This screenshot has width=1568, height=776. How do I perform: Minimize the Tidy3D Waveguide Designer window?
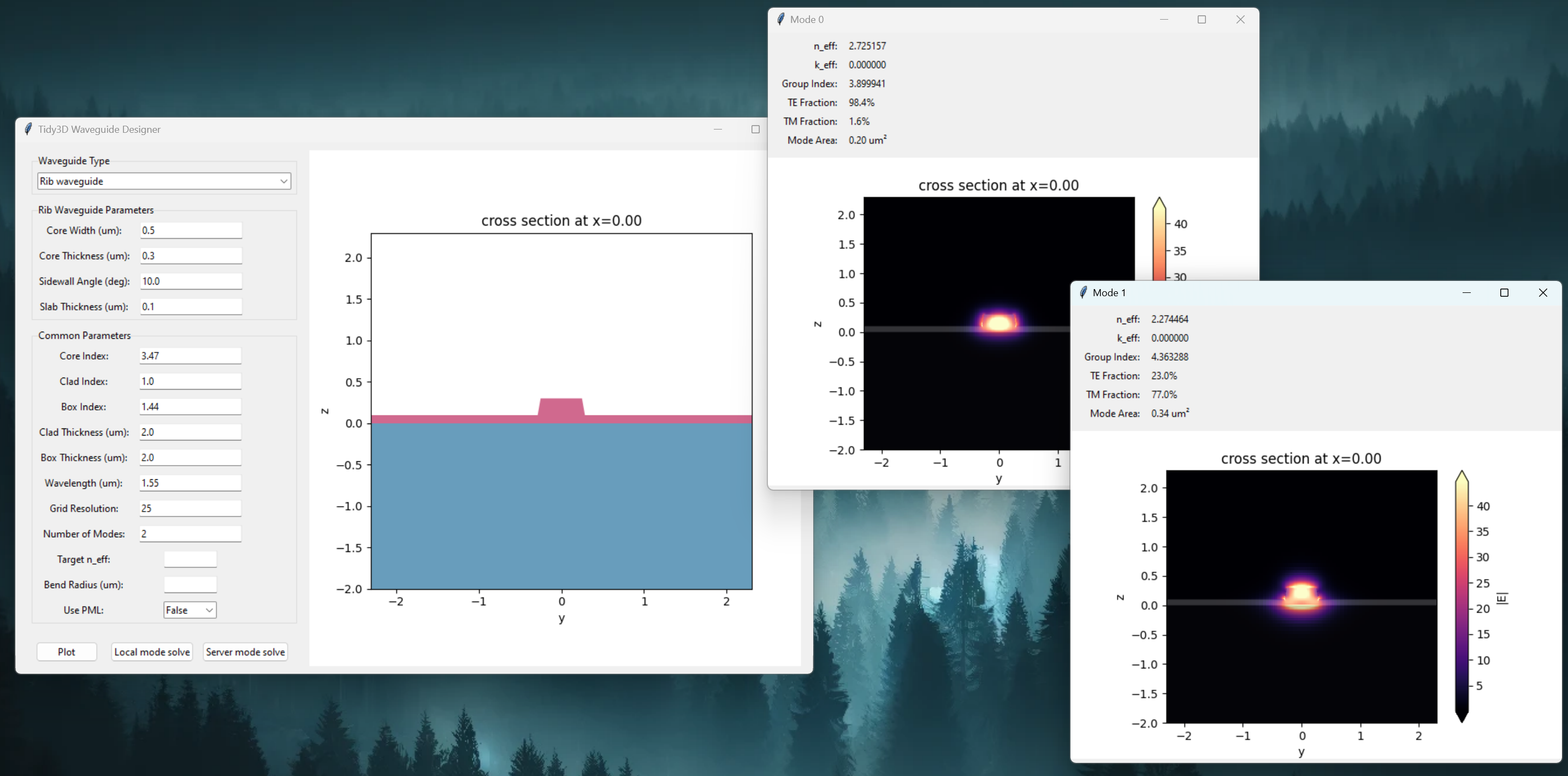pyautogui.click(x=718, y=129)
